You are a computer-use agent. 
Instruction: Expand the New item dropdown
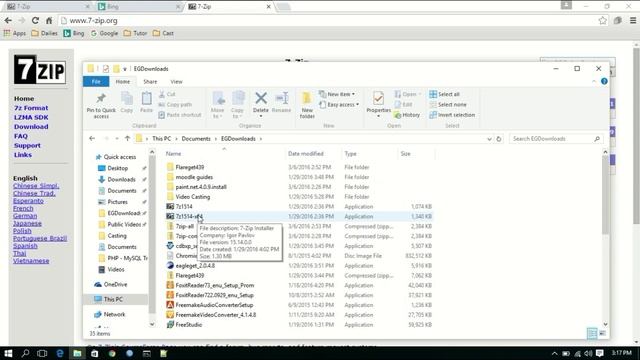point(337,94)
